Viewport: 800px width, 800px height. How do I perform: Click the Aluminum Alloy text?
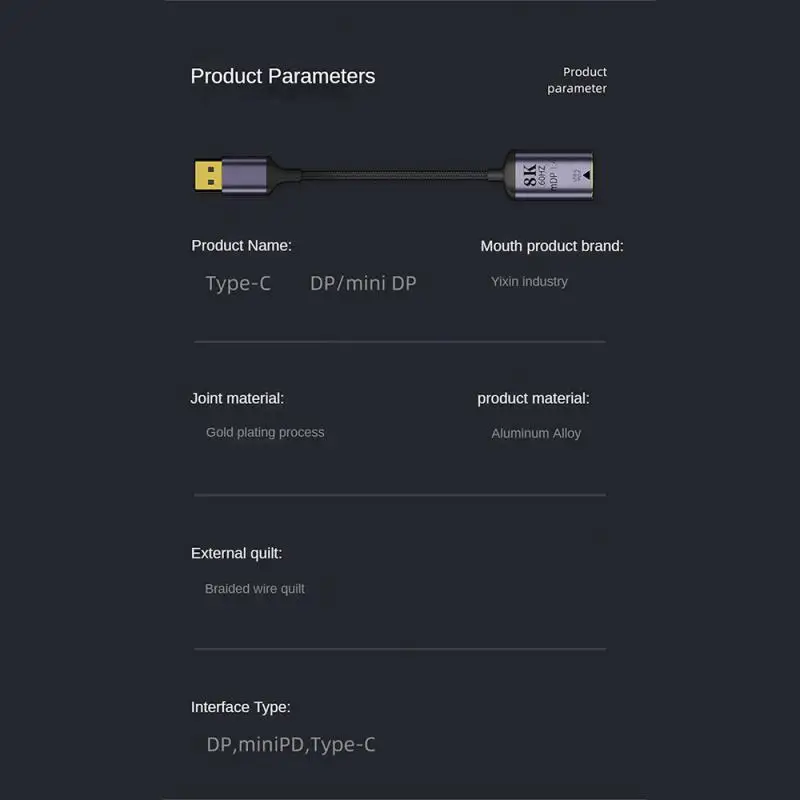point(536,433)
